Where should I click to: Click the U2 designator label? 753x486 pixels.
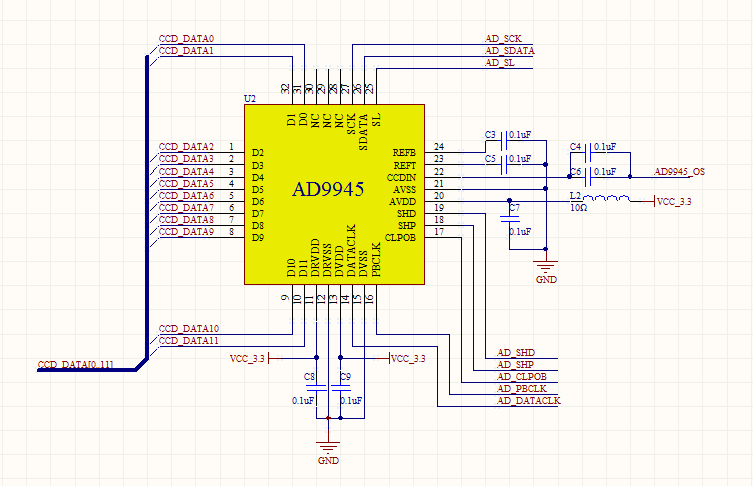250,99
